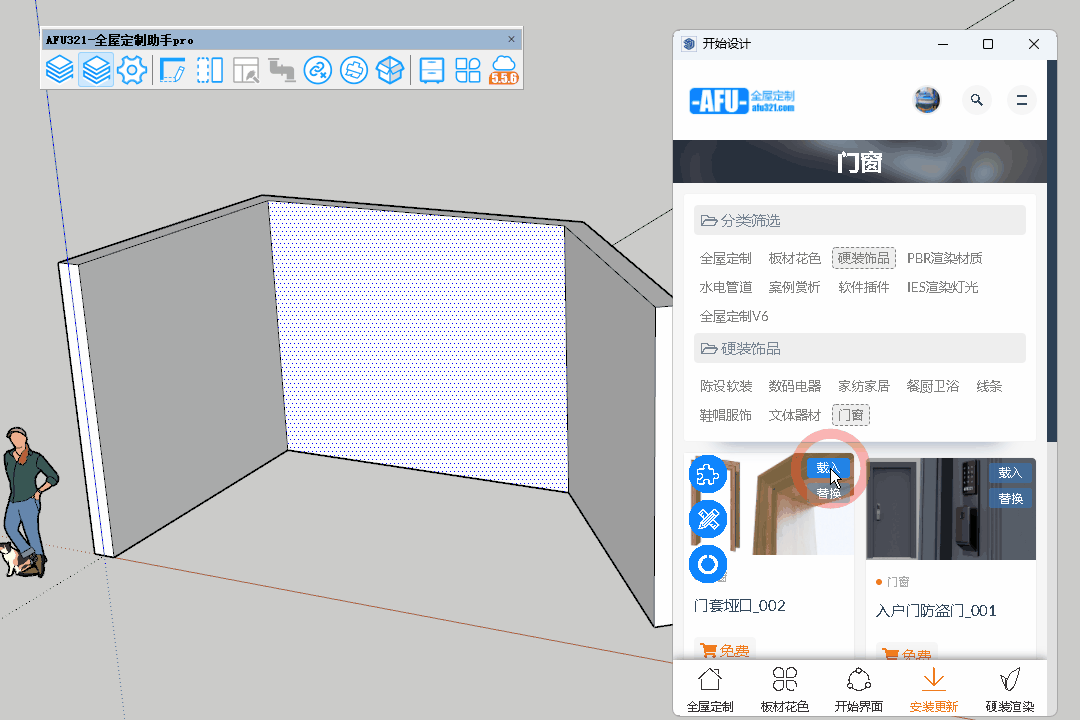Open the hamburger menu in panel header
1080x720 pixels.
click(x=1021, y=100)
